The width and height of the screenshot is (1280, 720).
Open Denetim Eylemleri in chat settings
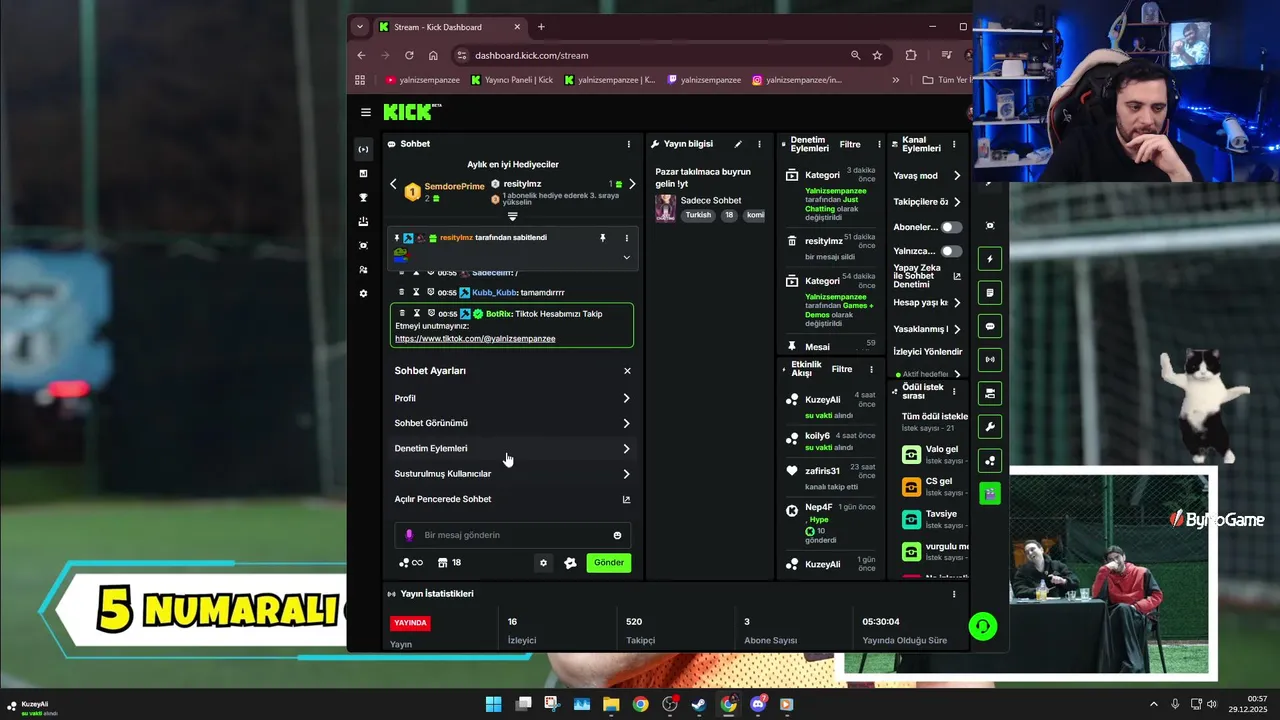pos(512,448)
